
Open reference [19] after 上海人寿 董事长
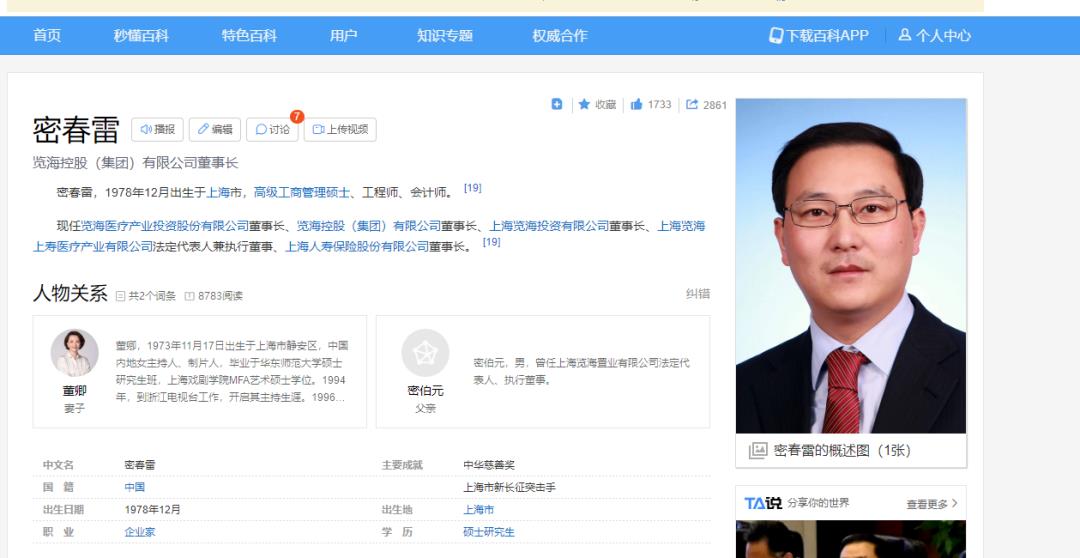coord(491,242)
